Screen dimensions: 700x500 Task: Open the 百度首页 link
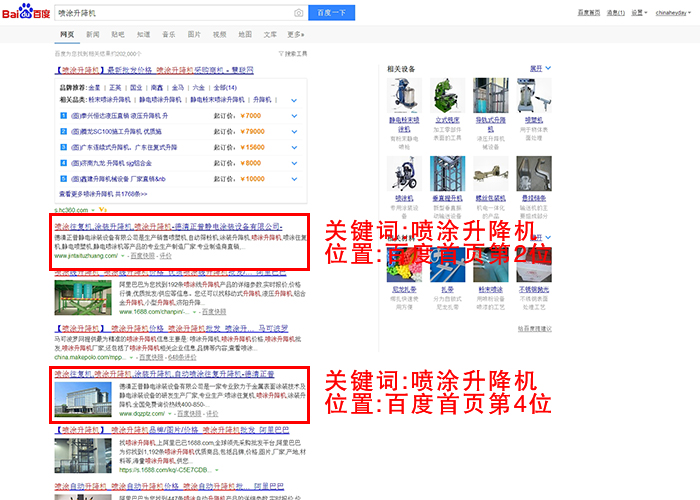[589, 12]
